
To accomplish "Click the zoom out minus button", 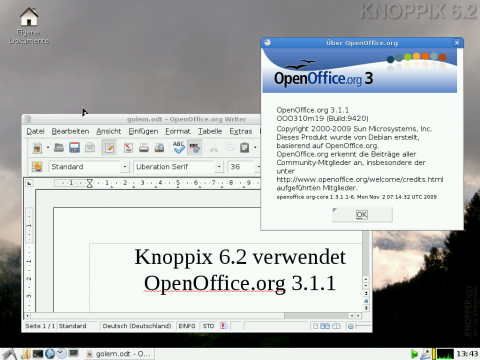I will [351, 326].
